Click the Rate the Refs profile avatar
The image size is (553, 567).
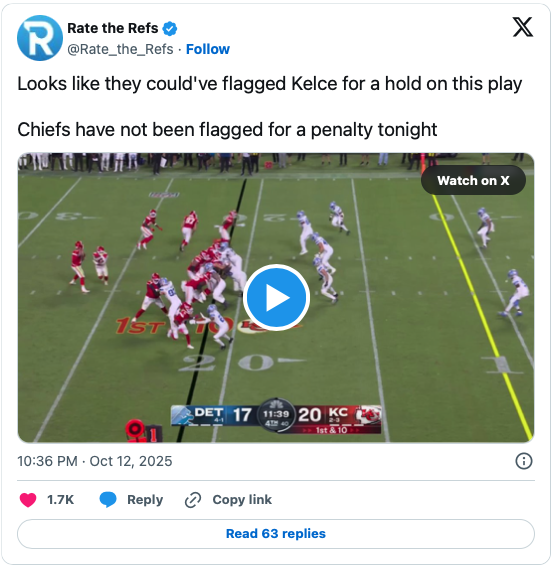pos(40,38)
